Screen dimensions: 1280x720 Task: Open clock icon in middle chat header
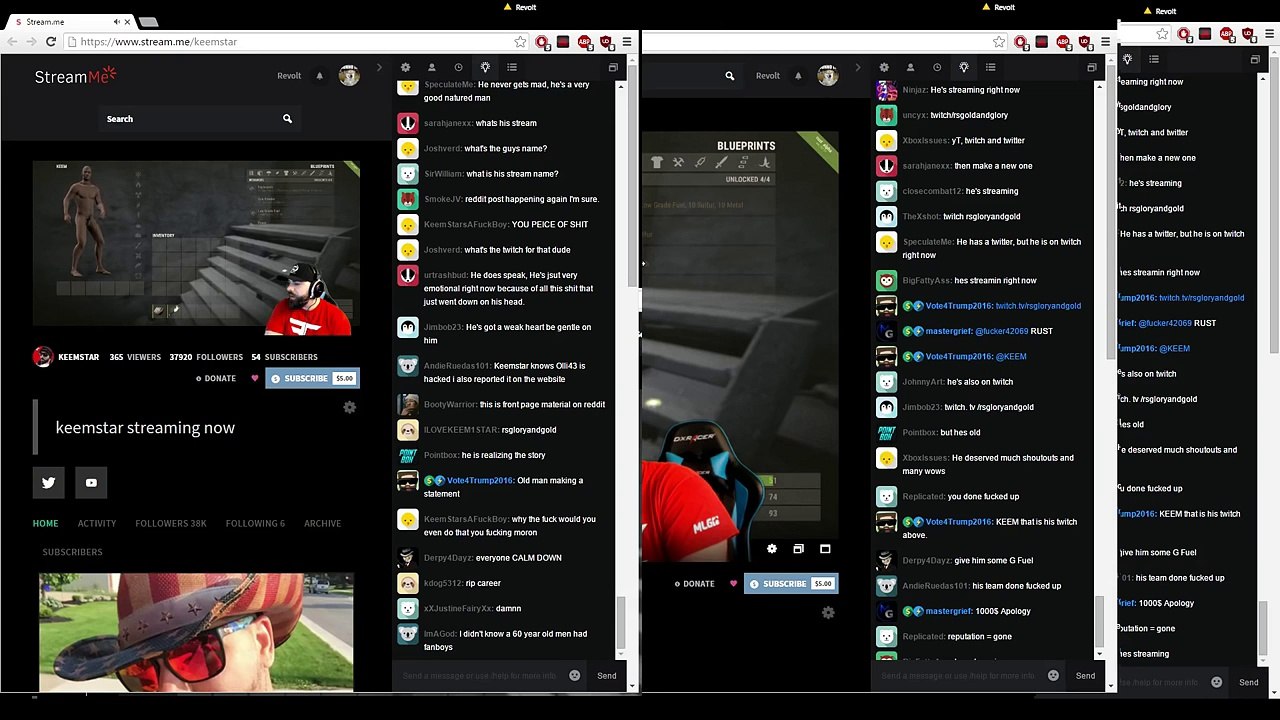pyautogui.click(x=937, y=67)
